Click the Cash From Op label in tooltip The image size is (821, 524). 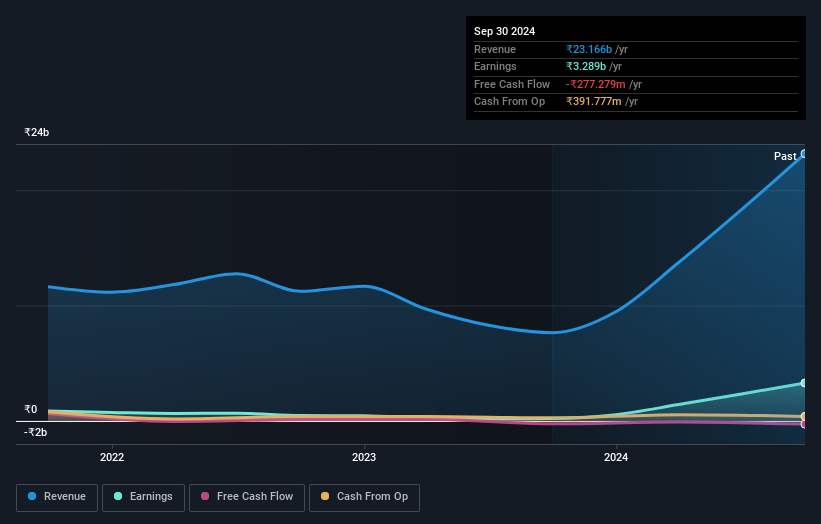click(509, 102)
